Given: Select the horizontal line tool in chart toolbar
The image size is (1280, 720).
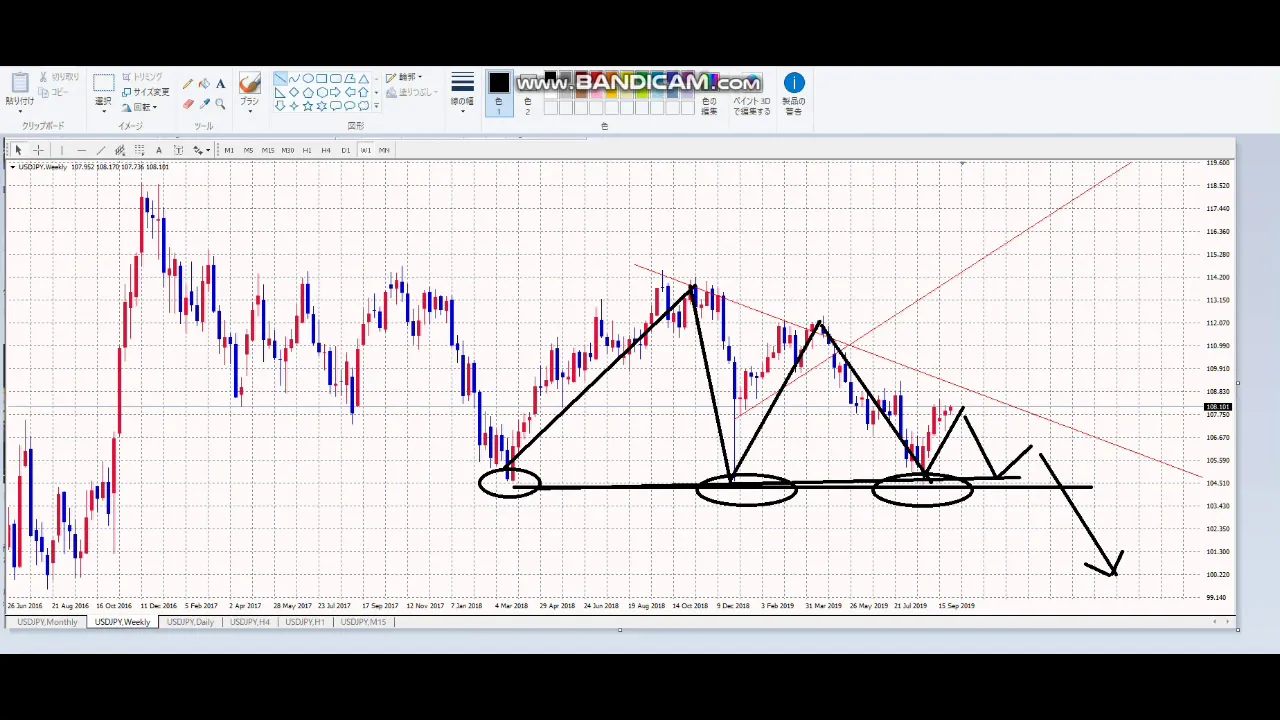Looking at the screenshot, I should pos(82,150).
